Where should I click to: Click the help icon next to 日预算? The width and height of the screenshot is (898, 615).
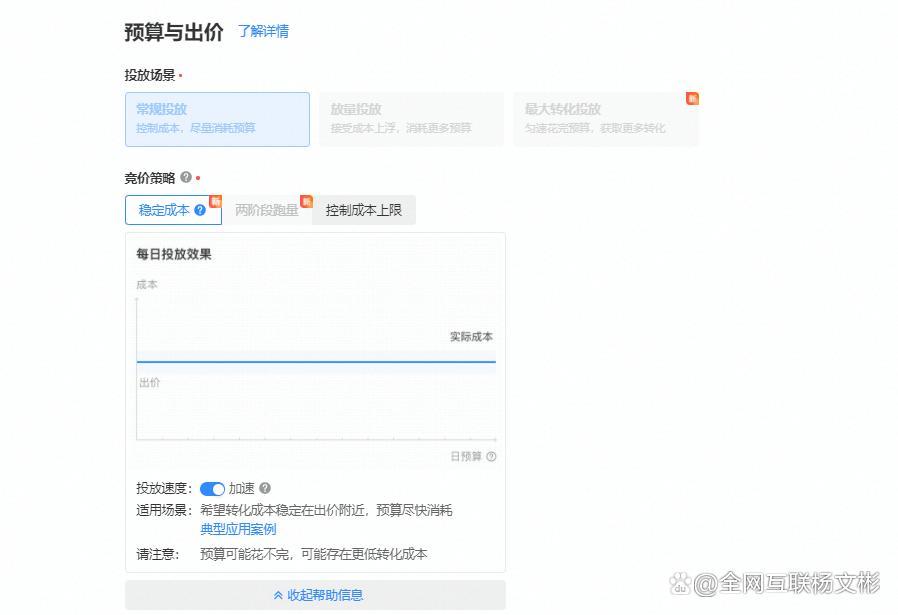point(491,456)
